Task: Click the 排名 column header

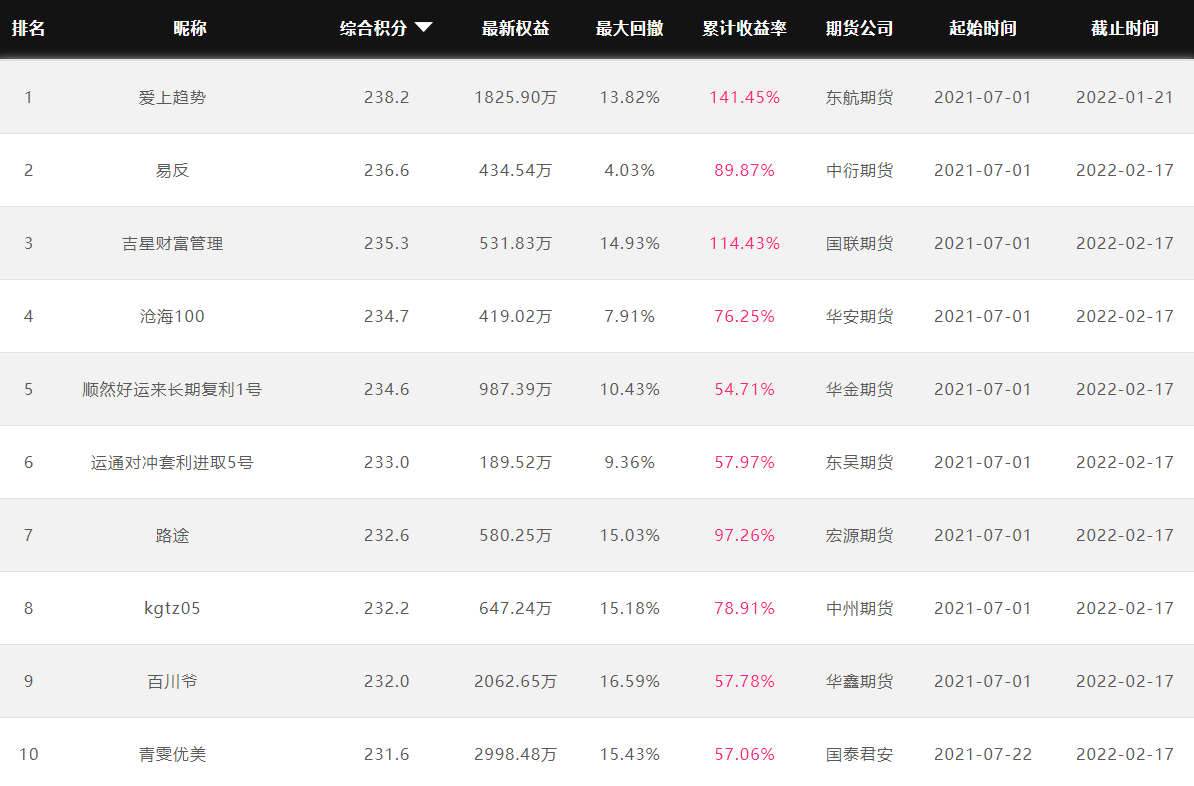Action: [x=28, y=28]
